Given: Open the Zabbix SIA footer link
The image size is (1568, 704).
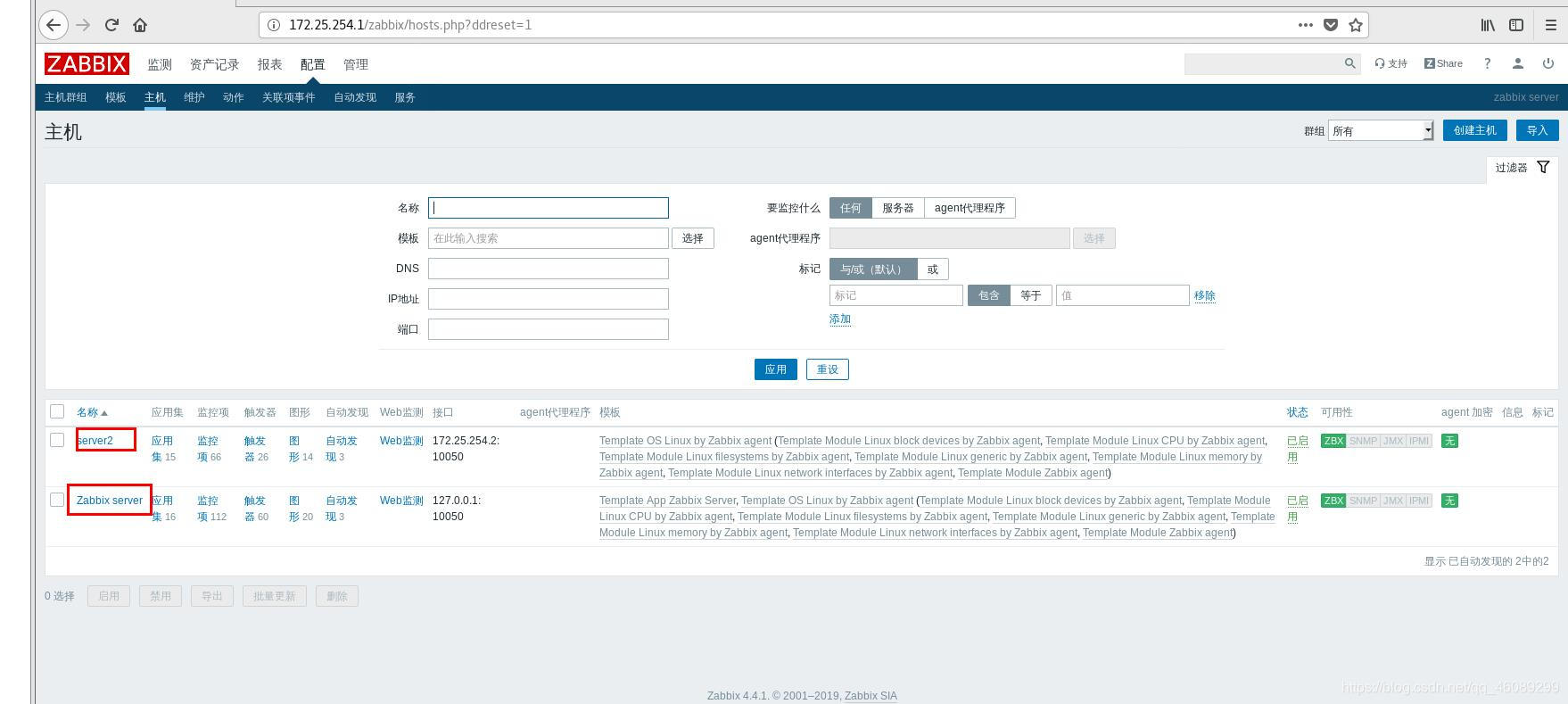Looking at the screenshot, I should point(871,696).
